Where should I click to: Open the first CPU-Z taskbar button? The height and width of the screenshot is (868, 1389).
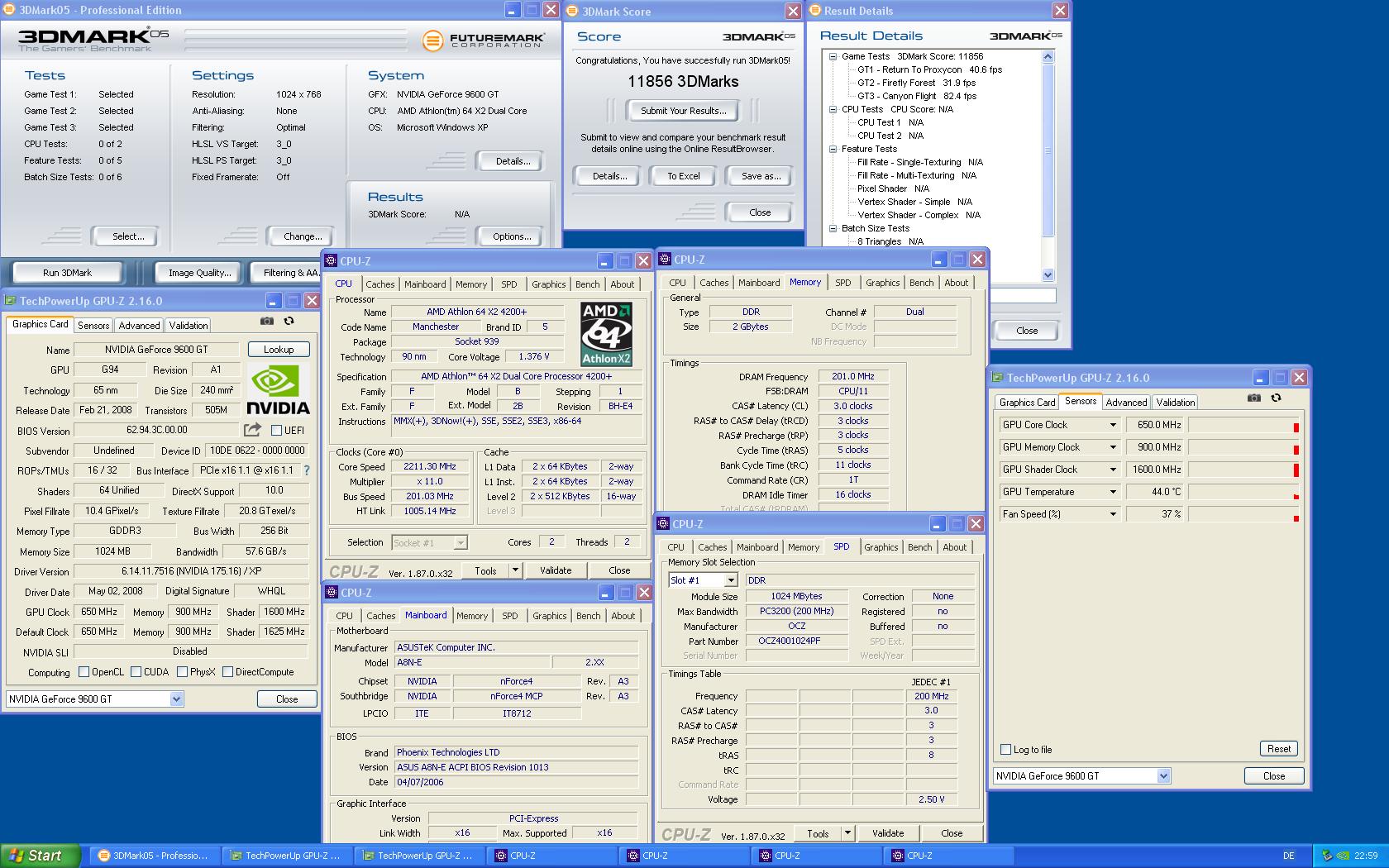click(551, 856)
